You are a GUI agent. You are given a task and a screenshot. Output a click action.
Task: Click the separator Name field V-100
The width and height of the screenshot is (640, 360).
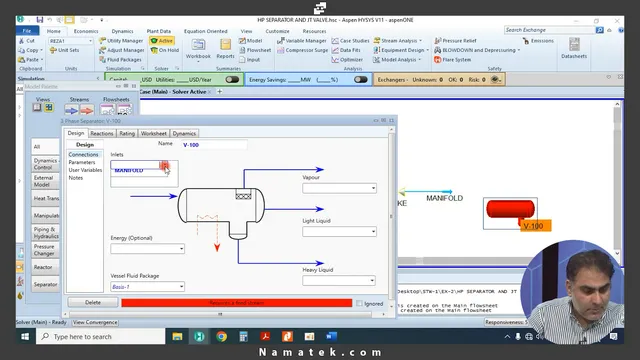click(x=214, y=145)
